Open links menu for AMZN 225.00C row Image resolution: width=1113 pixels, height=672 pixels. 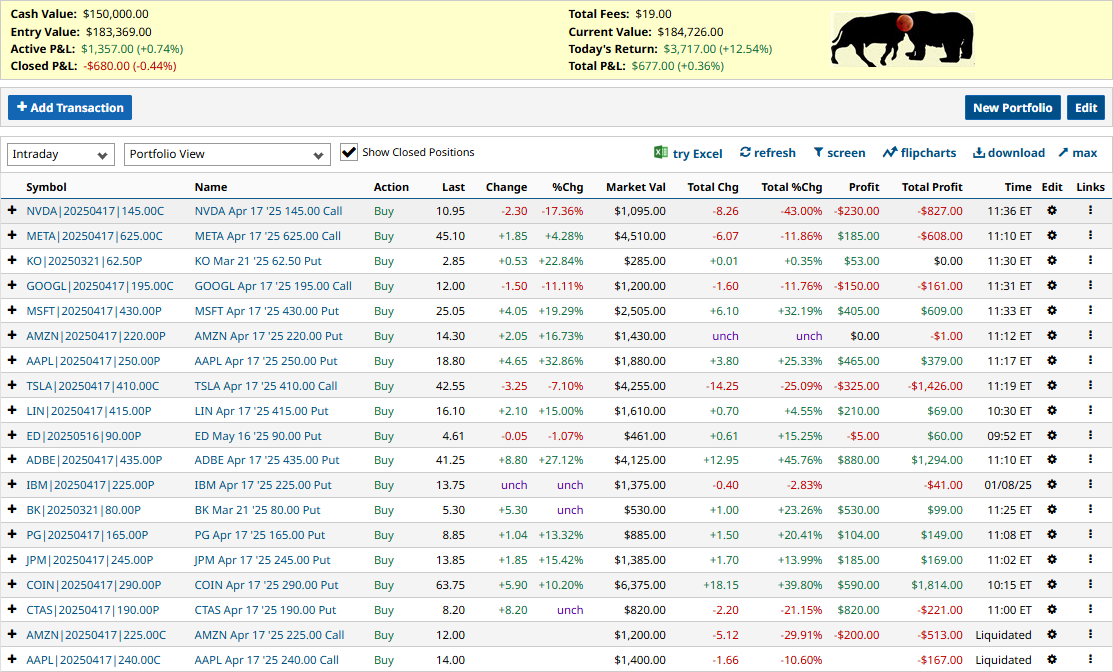[x=1090, y=634]
